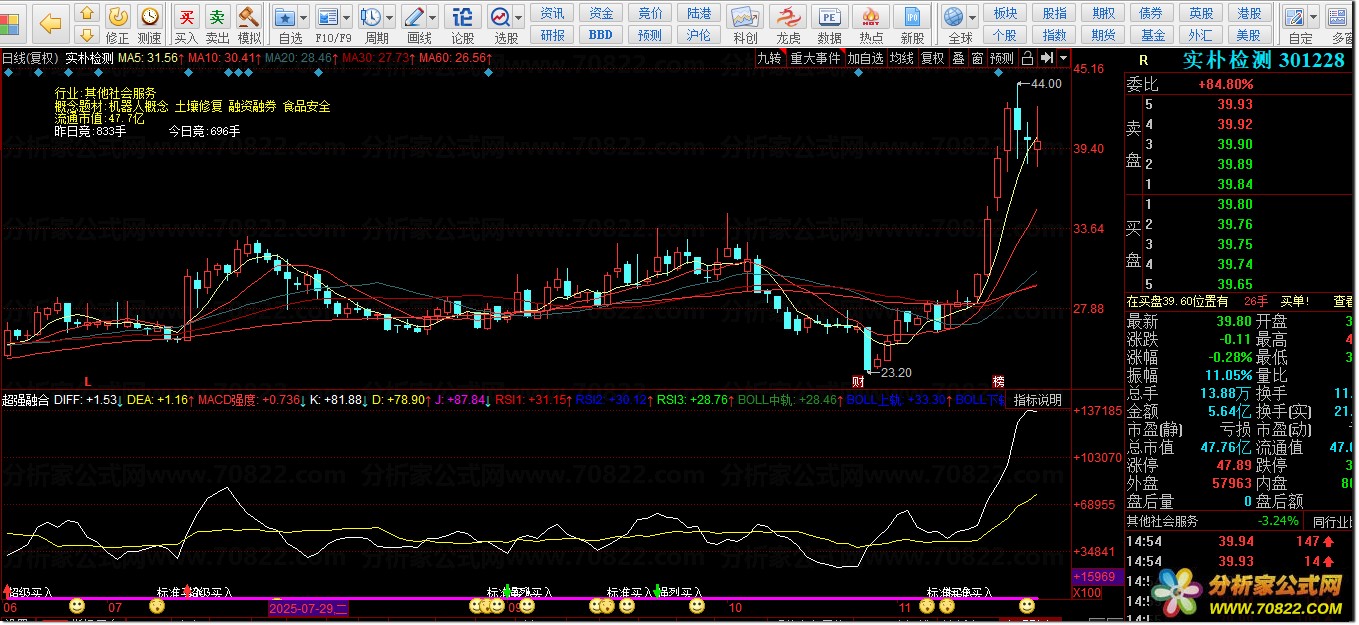Click the 指标说明 indicator description button
The image size is (1359, 625).
[1037, 400]
